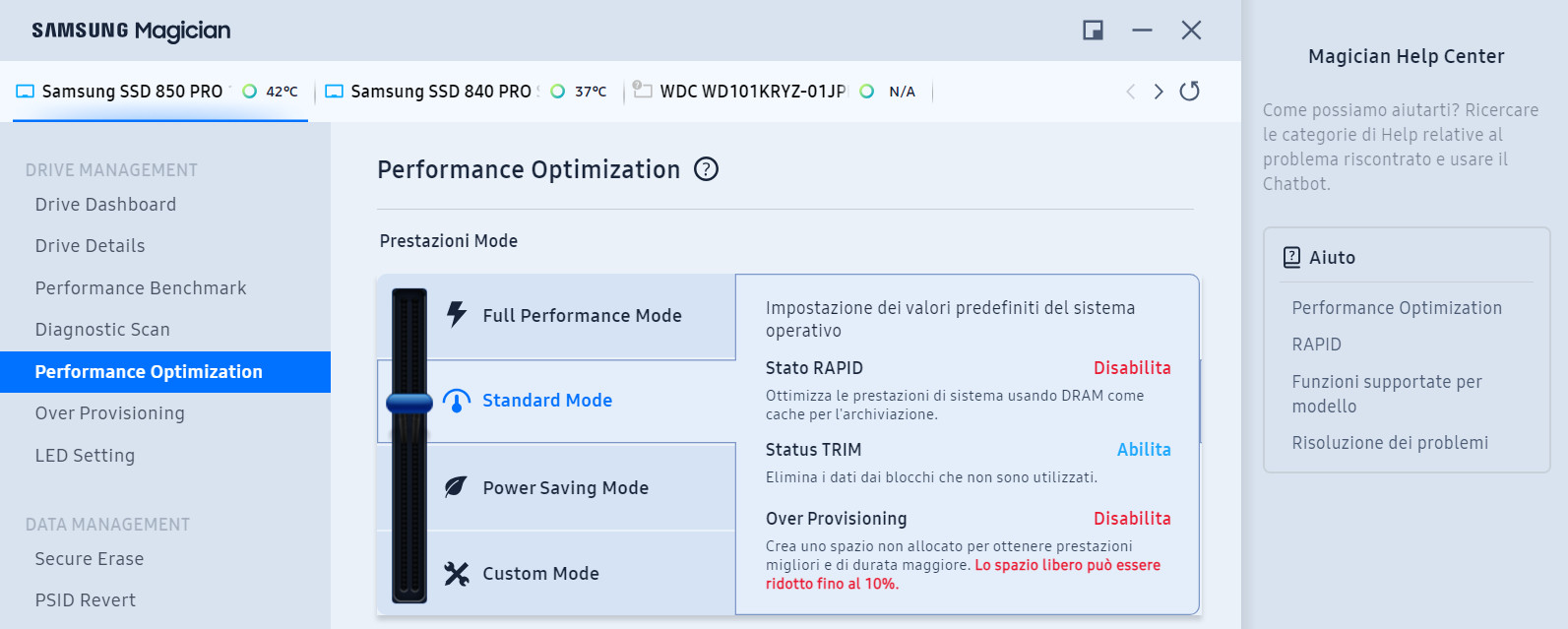Click the wrench tools Custom Mode icon
Viewport: 1568px width, 629px height.
pos(456,573)
